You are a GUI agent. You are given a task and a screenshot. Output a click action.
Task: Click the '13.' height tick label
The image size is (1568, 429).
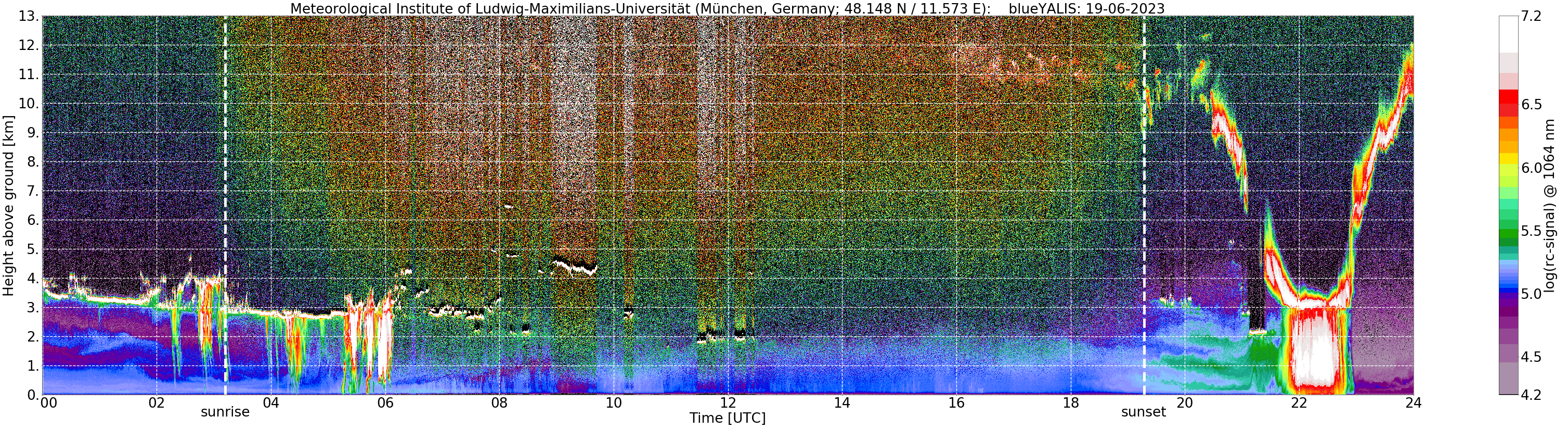click(29, 17)
